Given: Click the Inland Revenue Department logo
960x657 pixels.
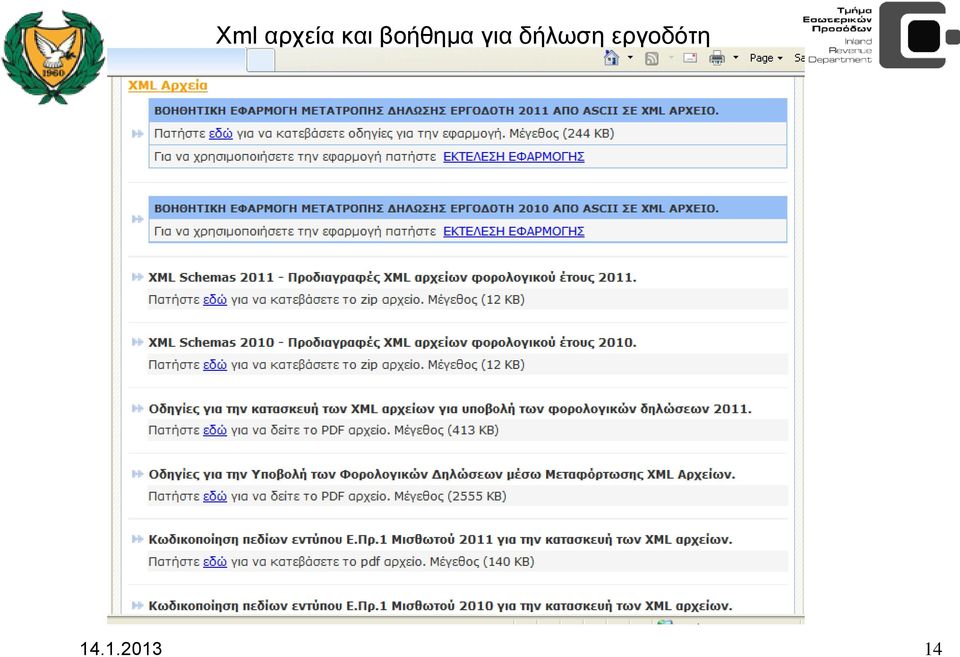Looking at the screenshot, I should [x=880, y=35].
